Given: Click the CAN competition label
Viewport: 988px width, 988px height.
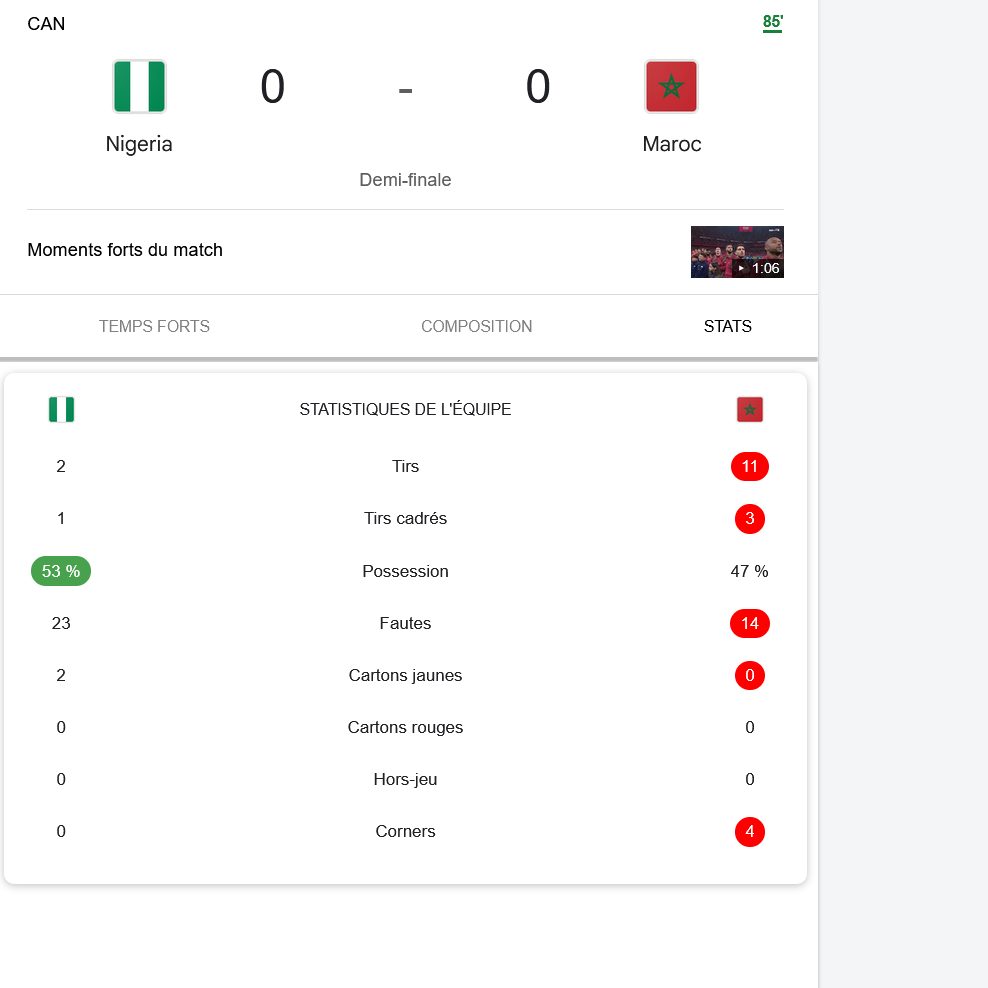Looking at the screenshot, I should click(46, 24).
